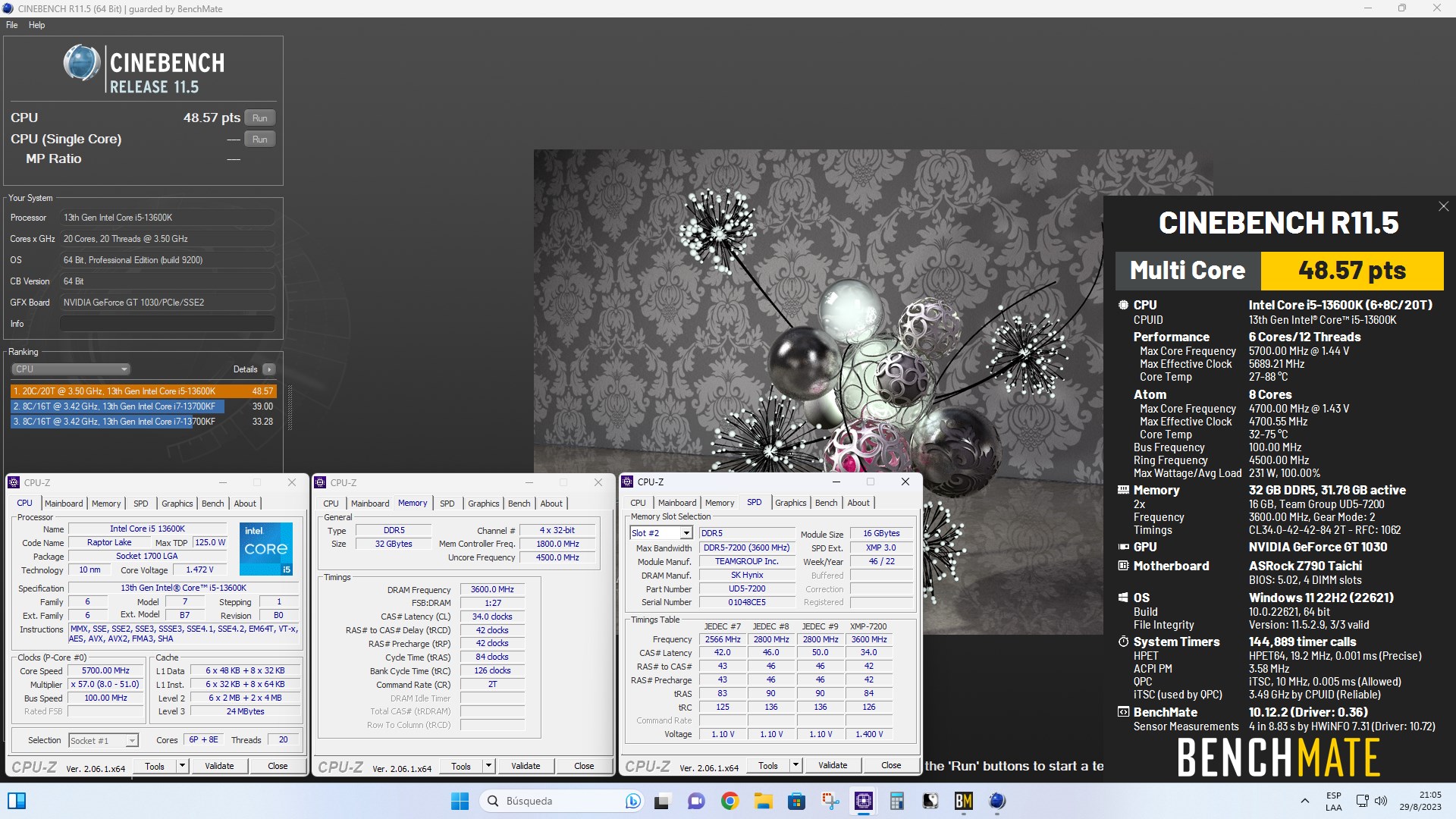
Task: Click the Bing icon in search box
Action: 632,801
